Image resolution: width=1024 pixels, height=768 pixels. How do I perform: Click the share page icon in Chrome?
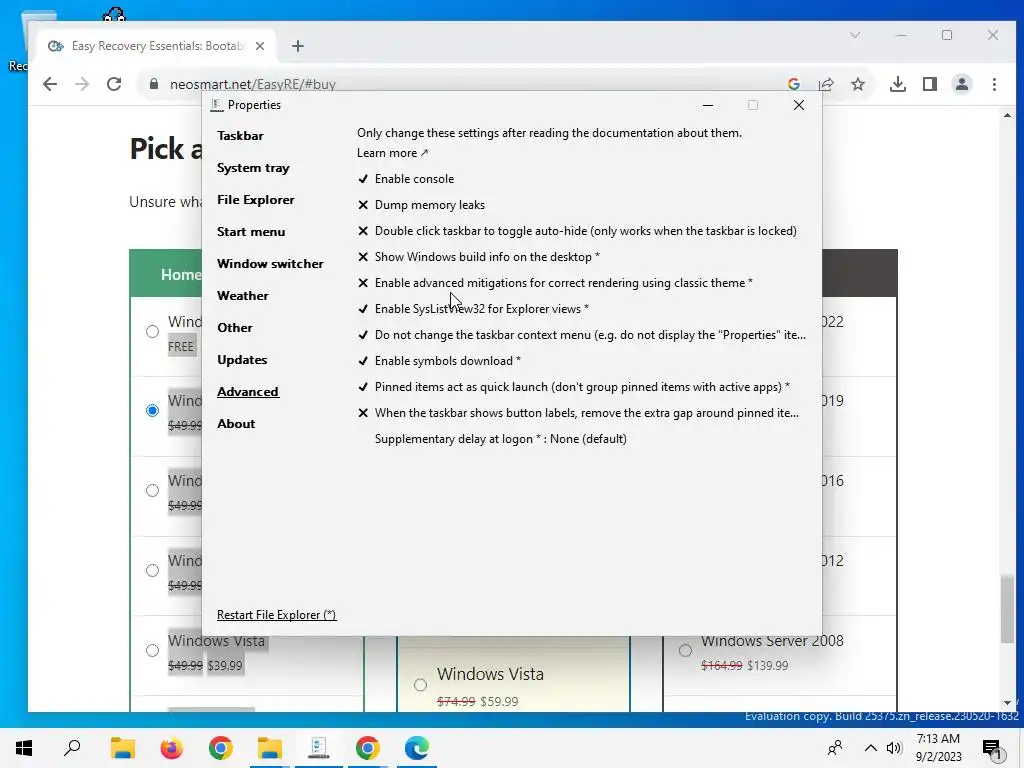826,84
